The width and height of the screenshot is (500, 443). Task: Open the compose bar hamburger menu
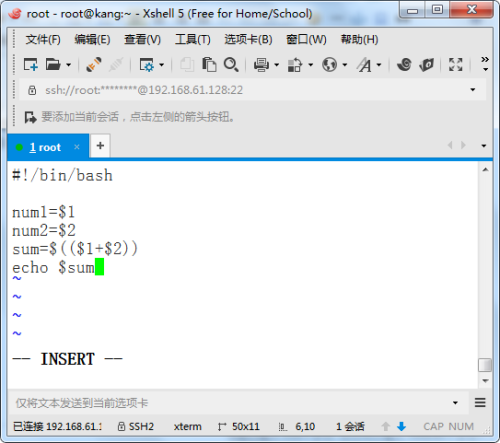(x=480, y=403)
